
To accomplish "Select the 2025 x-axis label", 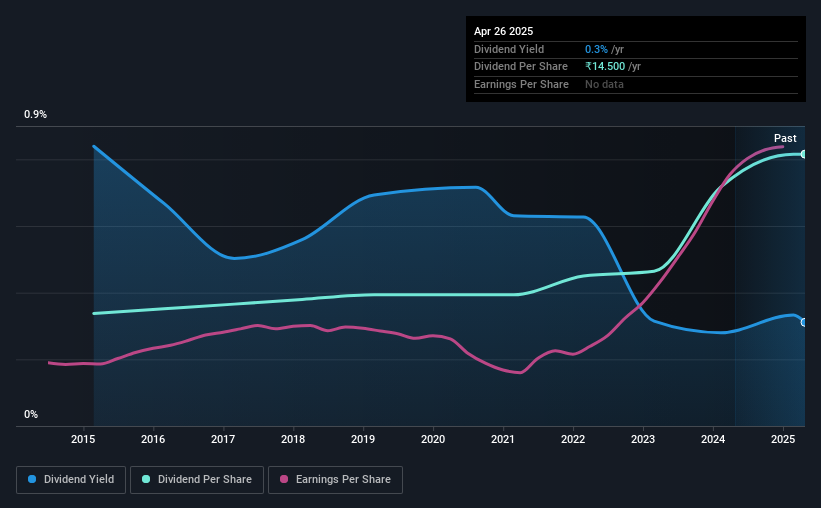I will 783,439.
